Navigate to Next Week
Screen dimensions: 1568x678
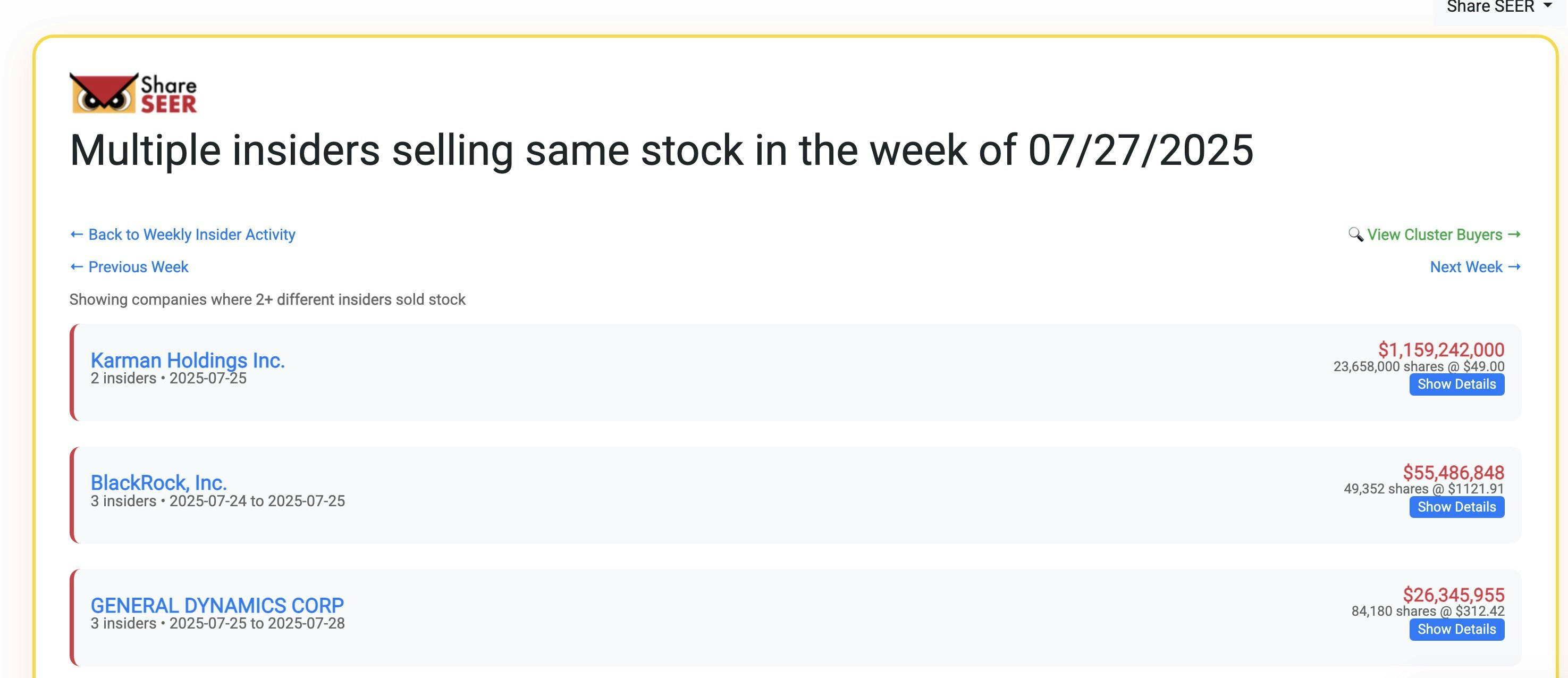coord(1466,267)
